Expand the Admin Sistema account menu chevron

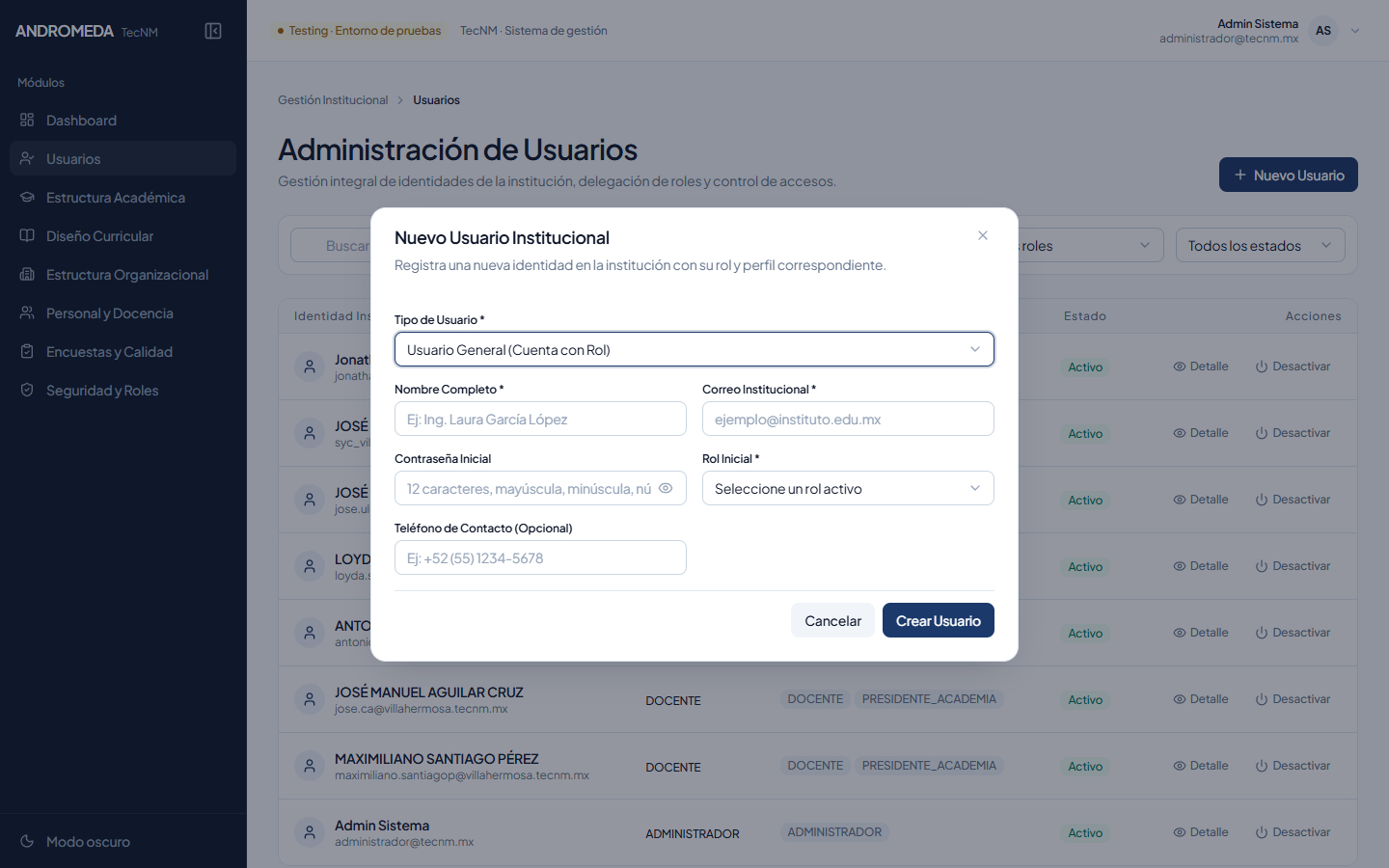tap(1355, 31)
